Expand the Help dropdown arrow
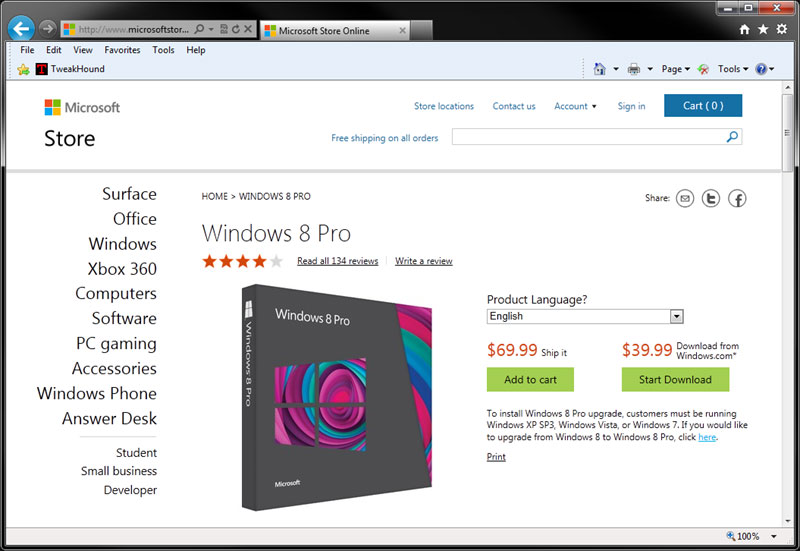 [x=771, y=69]
